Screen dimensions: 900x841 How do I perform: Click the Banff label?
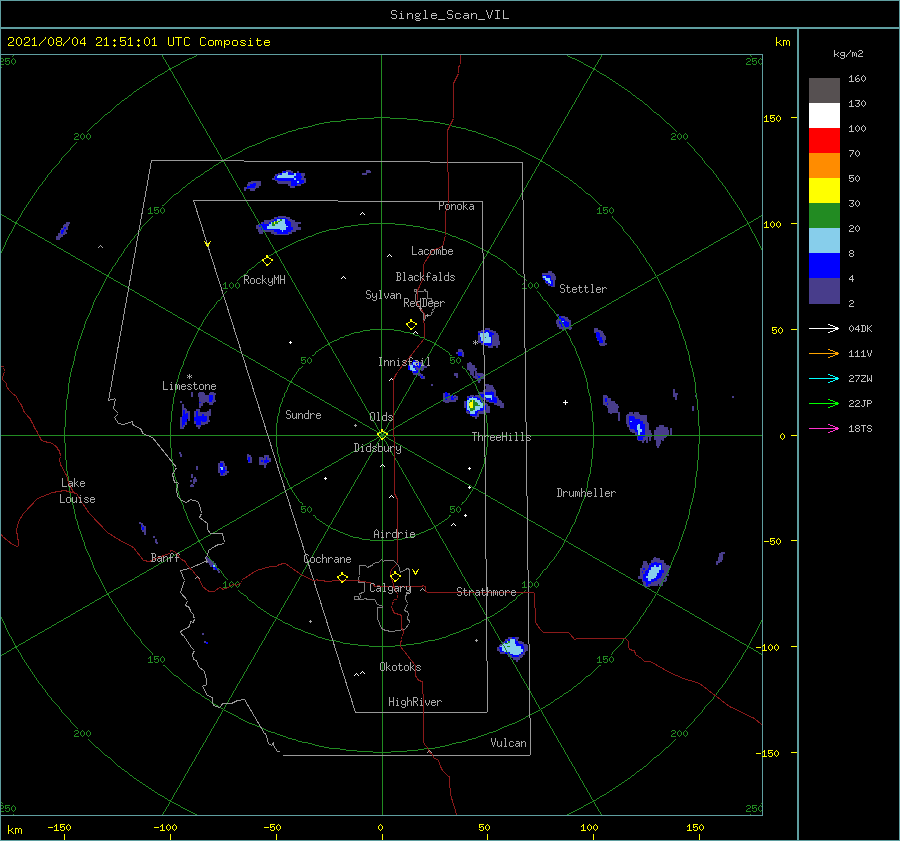tap(165, 557)
